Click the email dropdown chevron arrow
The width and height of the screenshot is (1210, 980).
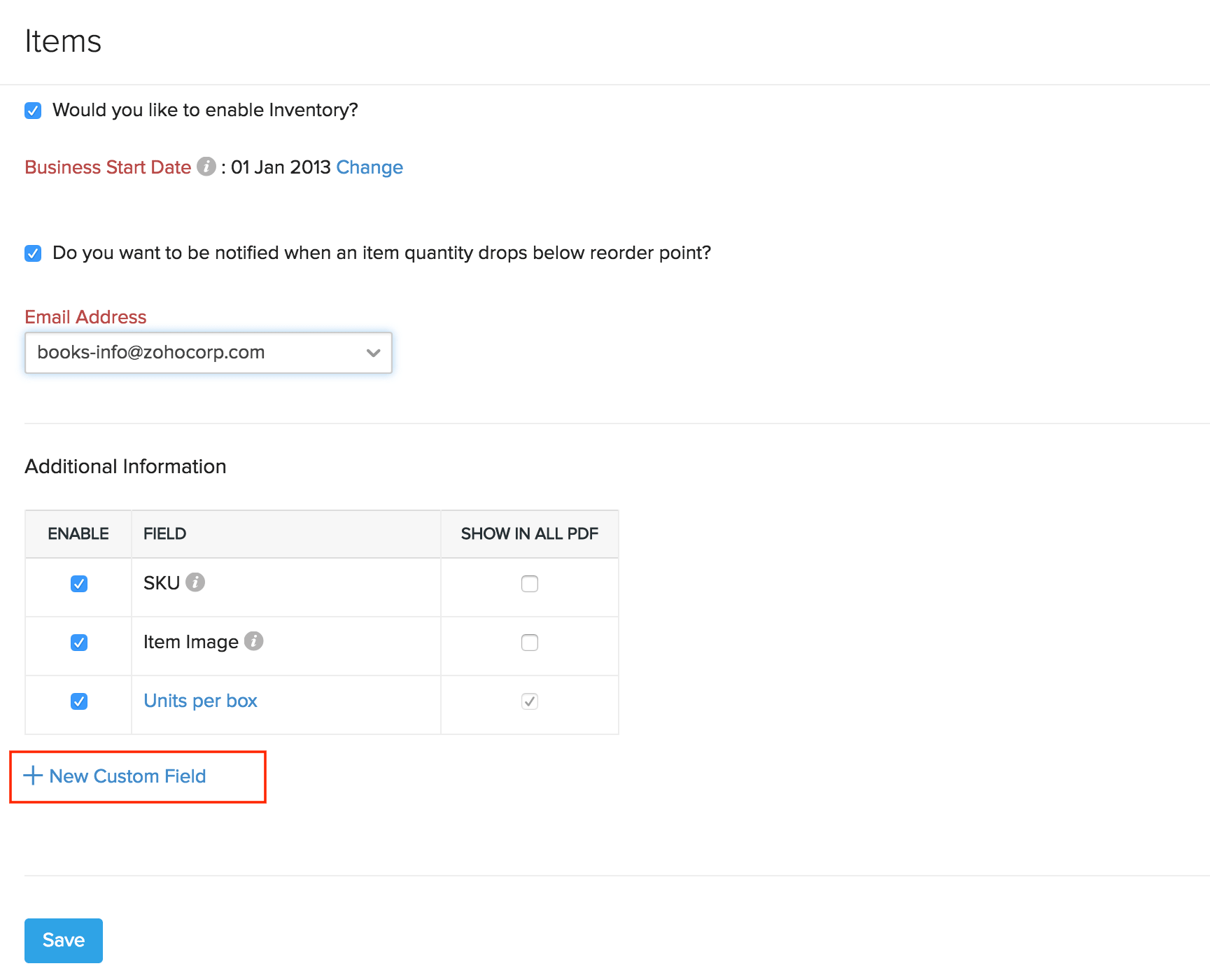pos(373,353)
